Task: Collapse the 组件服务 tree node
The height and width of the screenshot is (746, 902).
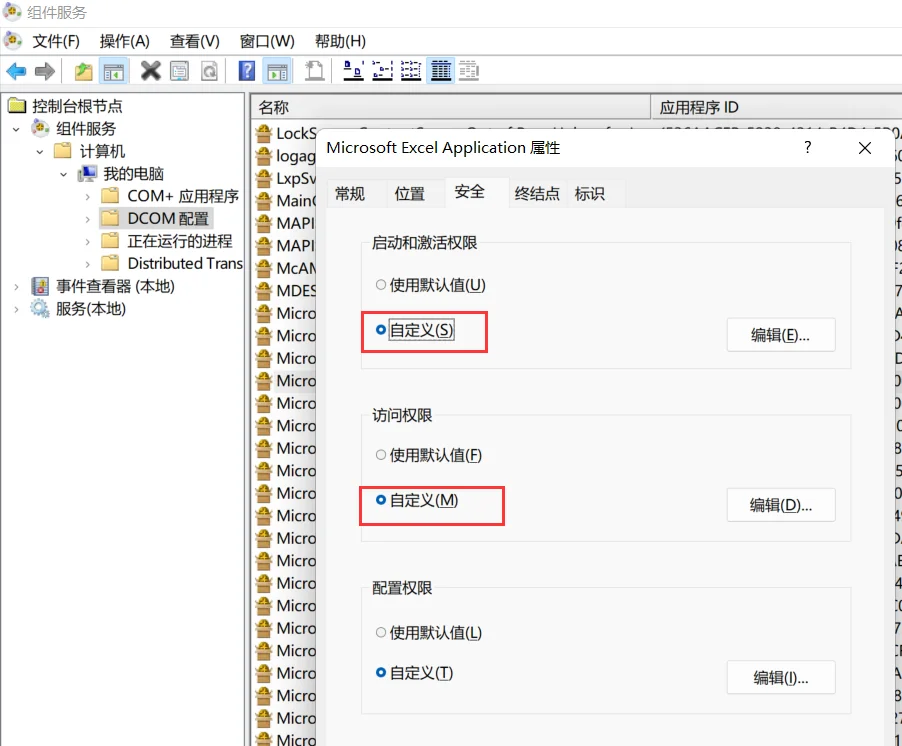Action: 17,129
